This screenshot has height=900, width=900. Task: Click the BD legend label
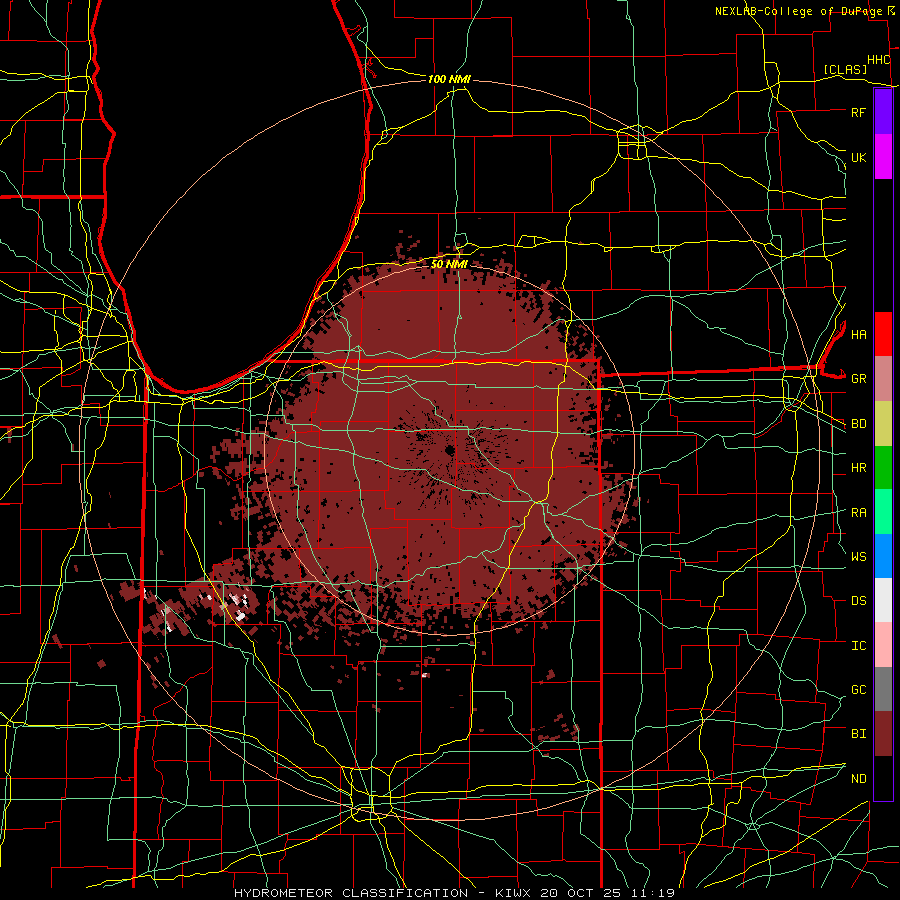(x=858, y=424)
